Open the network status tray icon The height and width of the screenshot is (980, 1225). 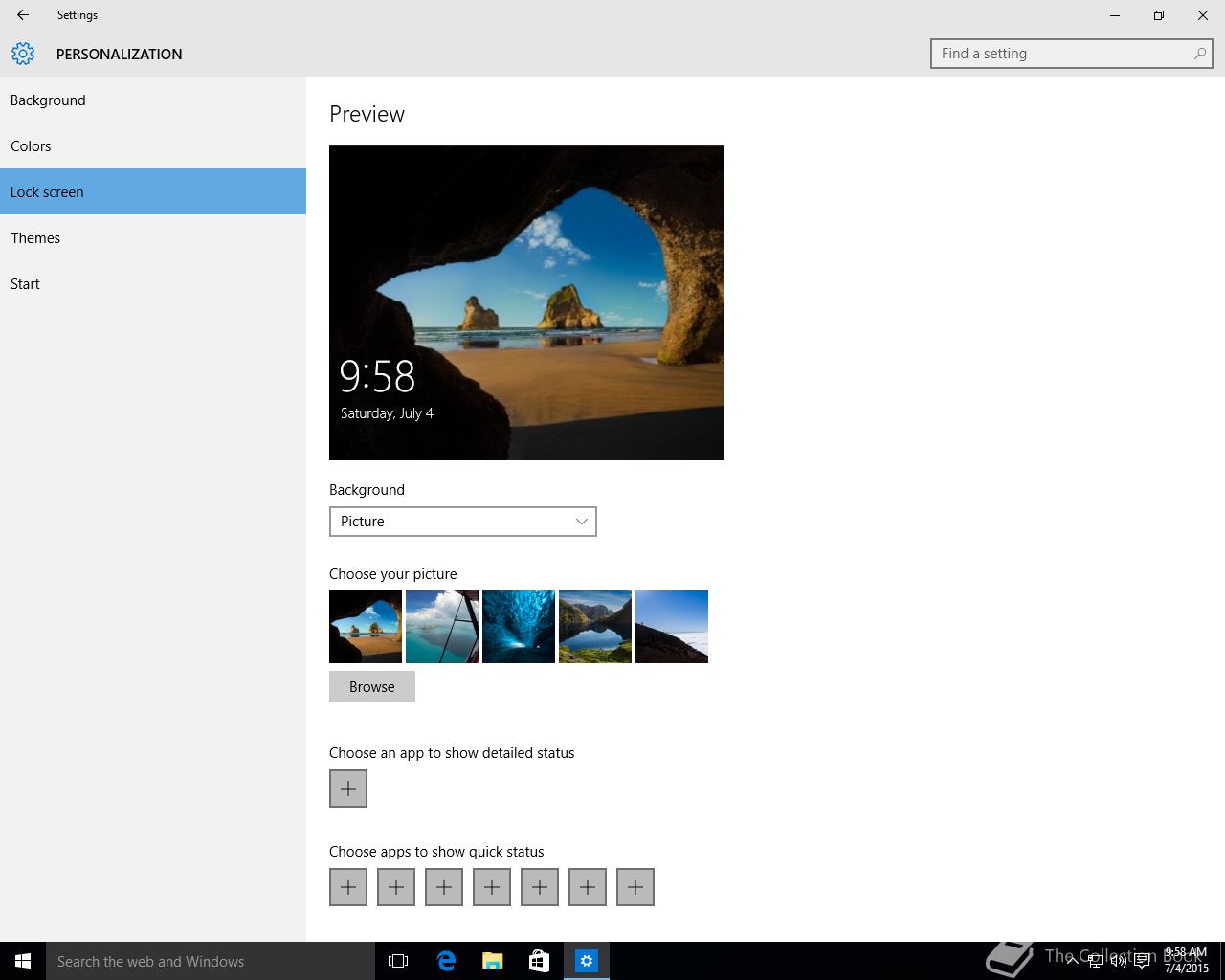click(1095, 961)
